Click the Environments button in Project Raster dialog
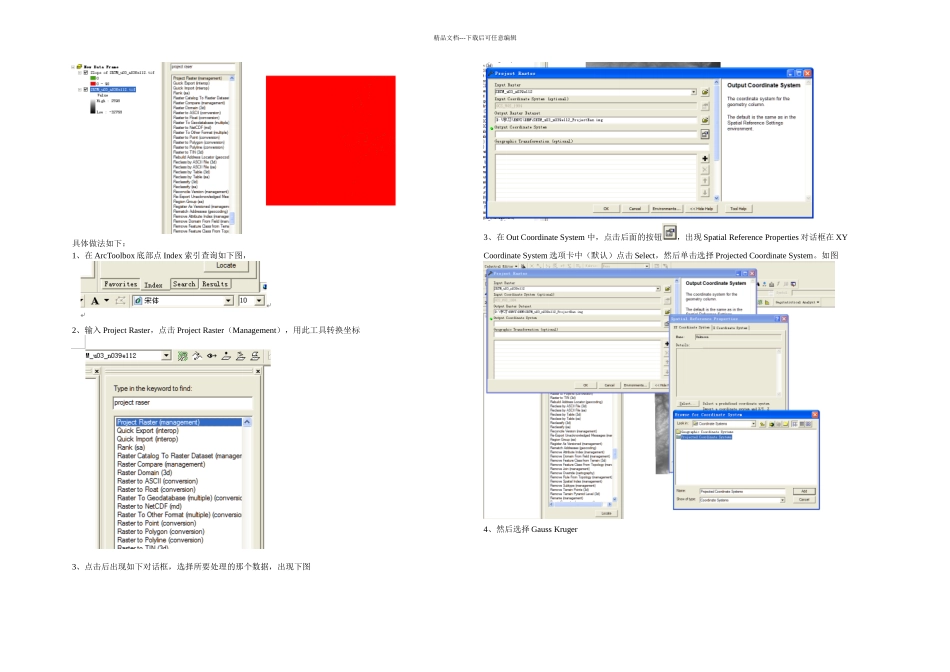 point(666,208)
